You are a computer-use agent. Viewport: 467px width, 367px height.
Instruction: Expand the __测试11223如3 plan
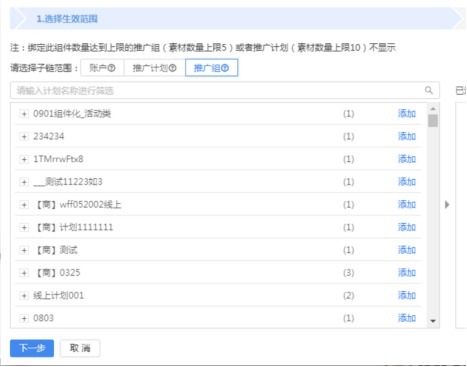pyautogui.click(x=24, y=182)
